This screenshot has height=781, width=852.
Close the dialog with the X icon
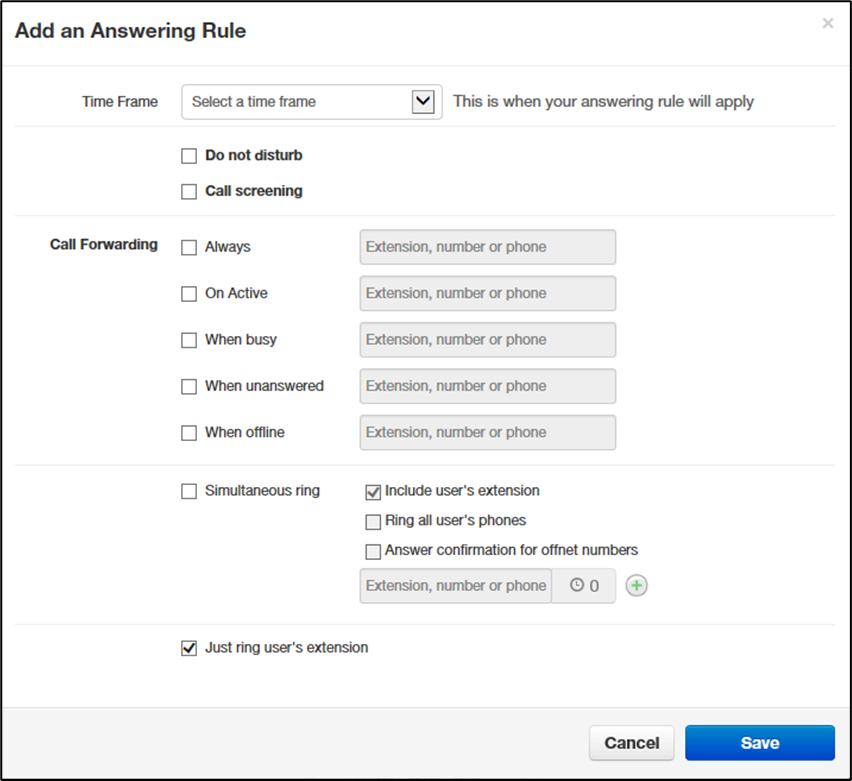tap(827, 23)
